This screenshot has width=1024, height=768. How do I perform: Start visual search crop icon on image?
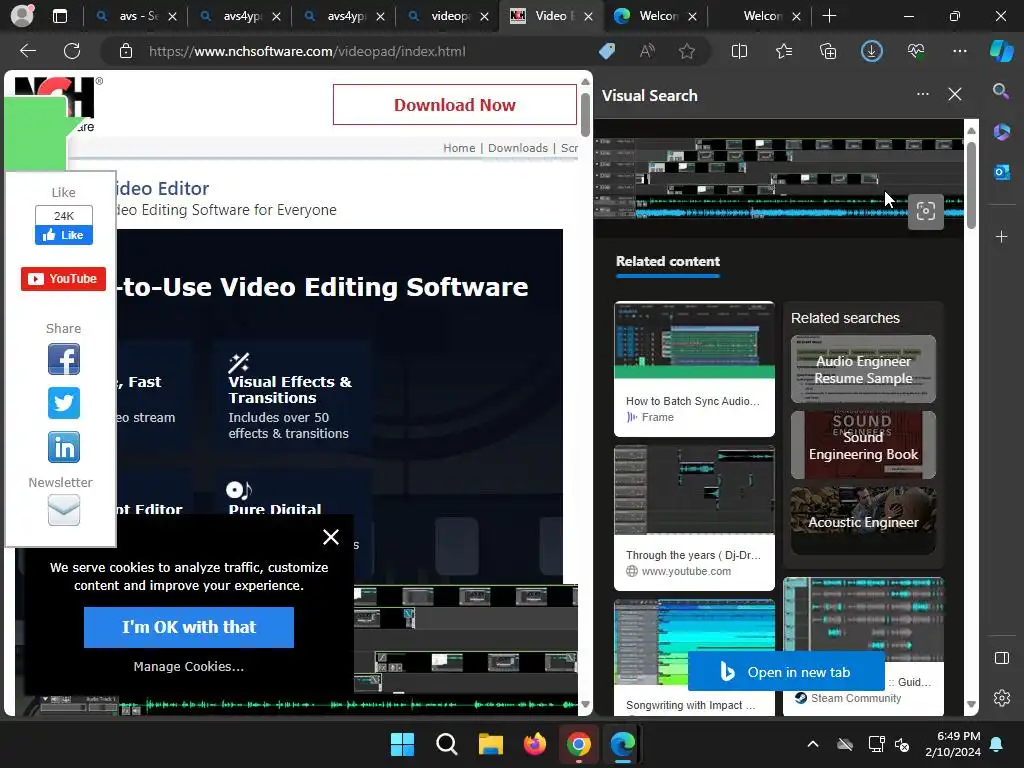(925, 212)
